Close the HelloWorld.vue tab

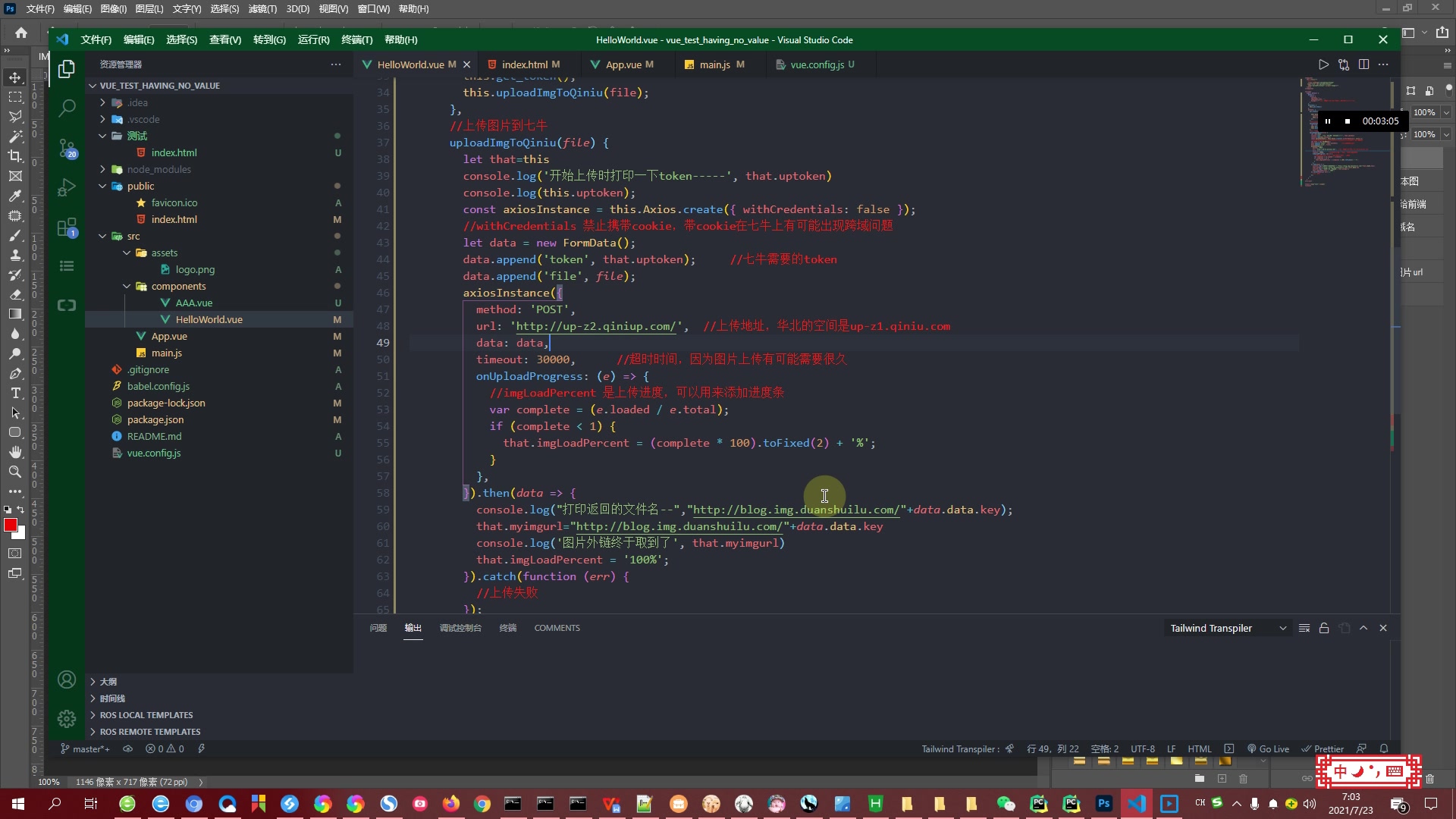[x=467, y=64]
